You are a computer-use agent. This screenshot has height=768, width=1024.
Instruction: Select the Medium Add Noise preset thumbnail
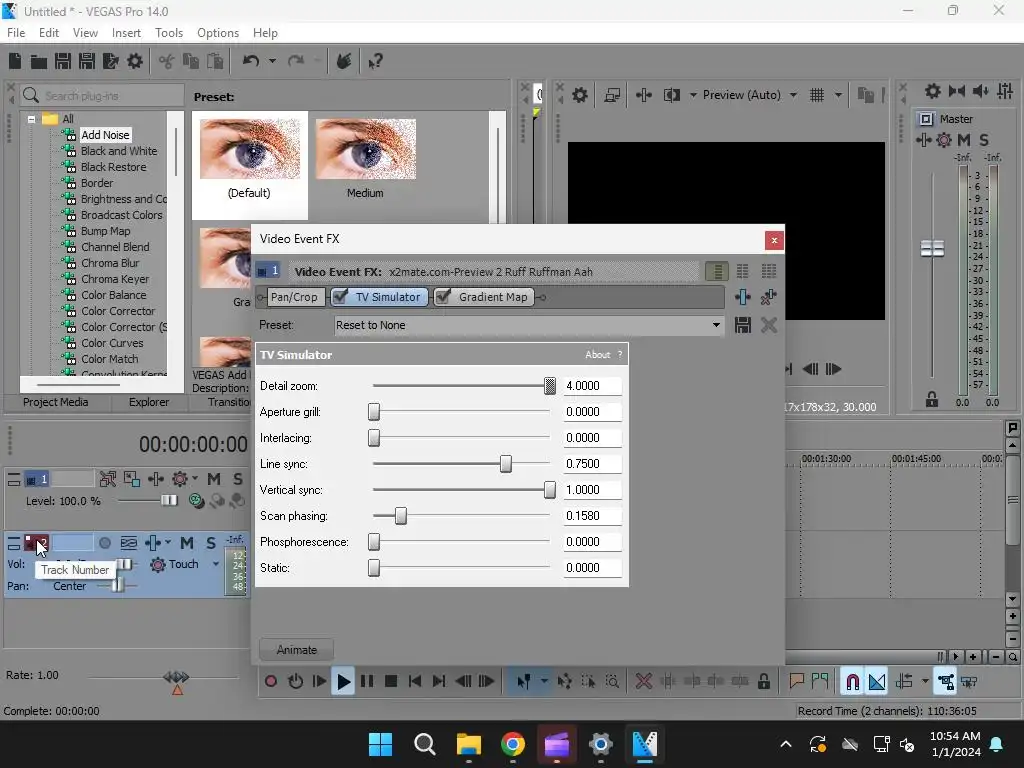[x=366, y=150]
